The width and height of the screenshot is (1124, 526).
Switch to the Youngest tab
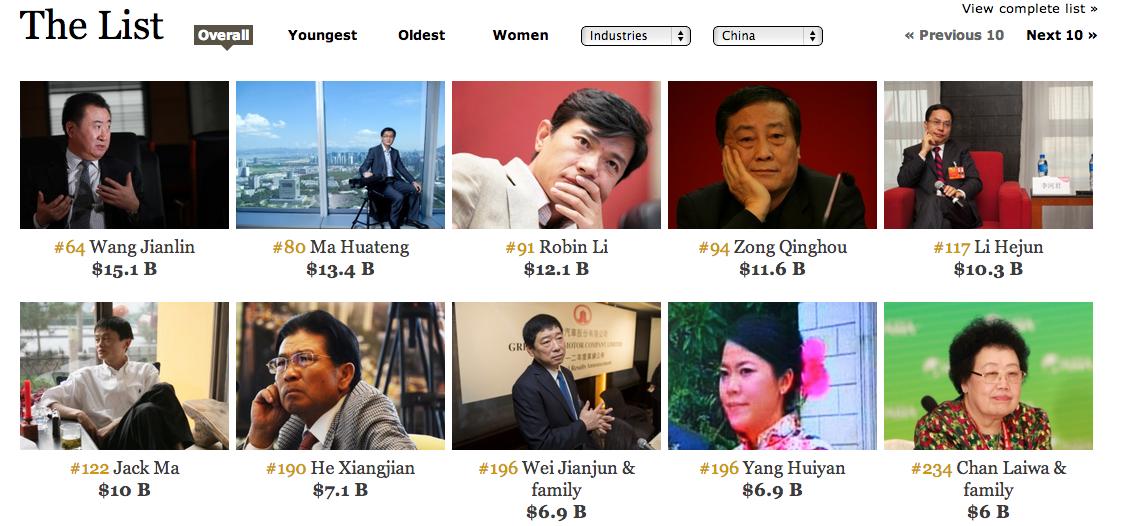point(323,35)
